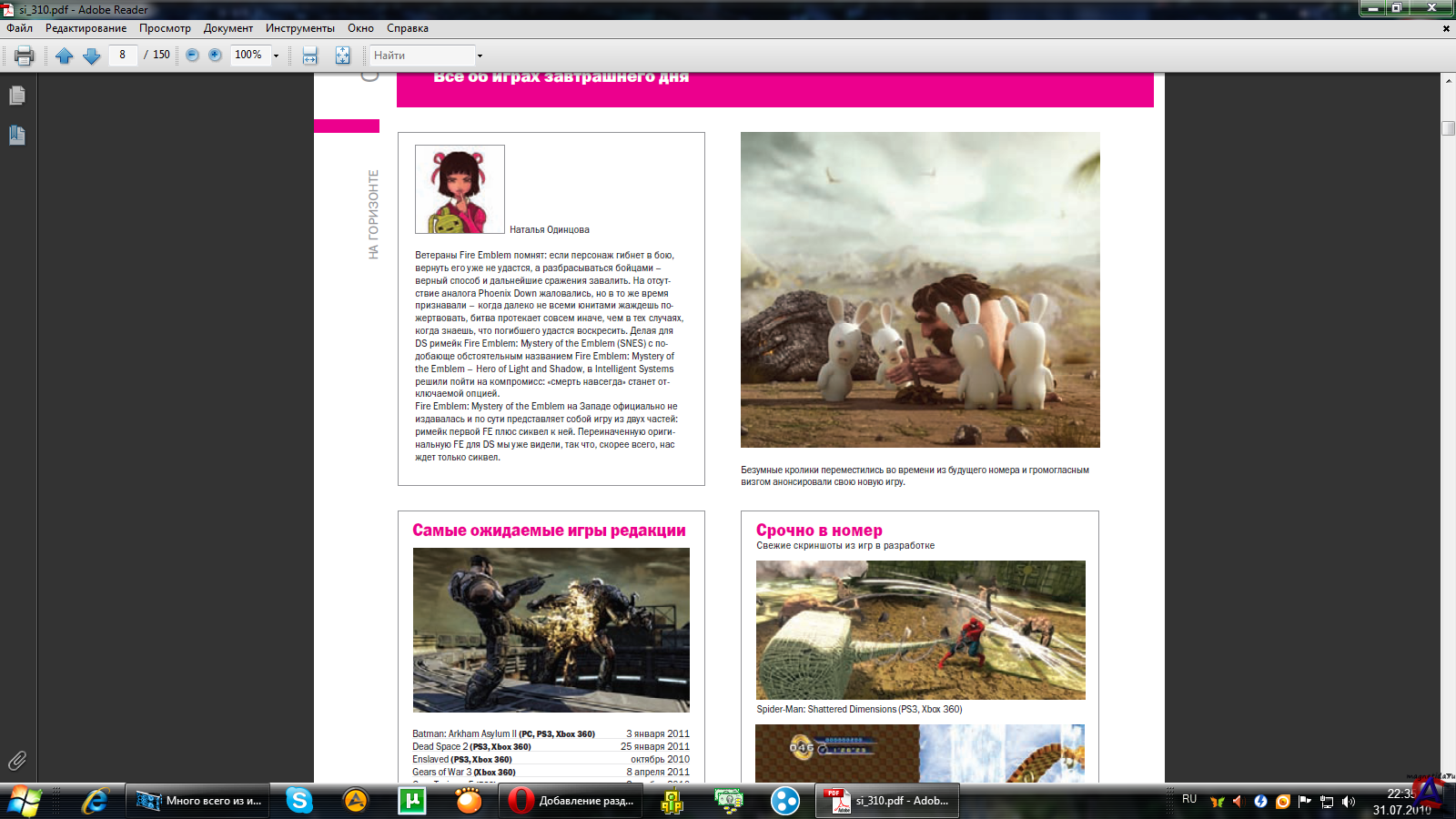Screen dimensions: 1456x819
Task: Click the Gears of War 3 list row
Action: [x=551, y=772]
